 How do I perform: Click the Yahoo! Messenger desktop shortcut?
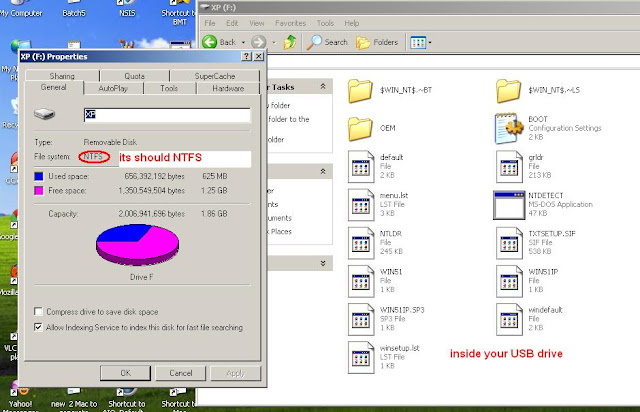tap(18, 398)
